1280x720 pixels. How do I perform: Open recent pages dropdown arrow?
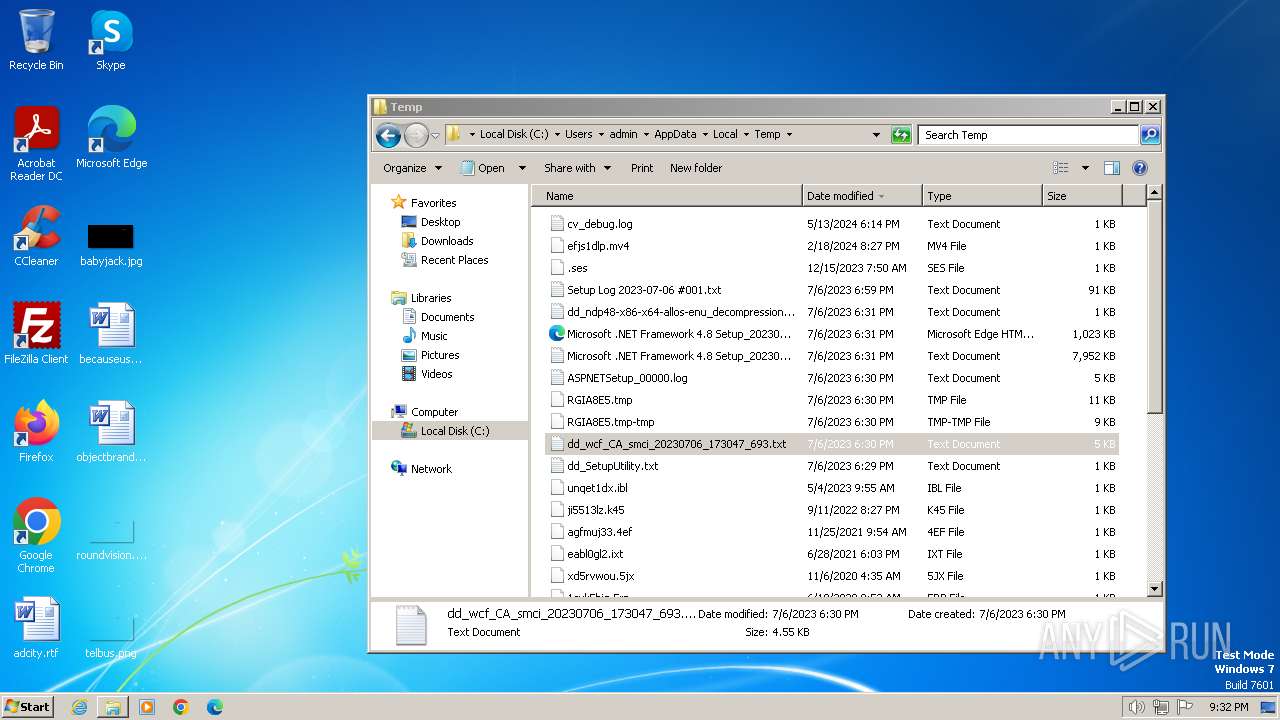click(435, 135)
